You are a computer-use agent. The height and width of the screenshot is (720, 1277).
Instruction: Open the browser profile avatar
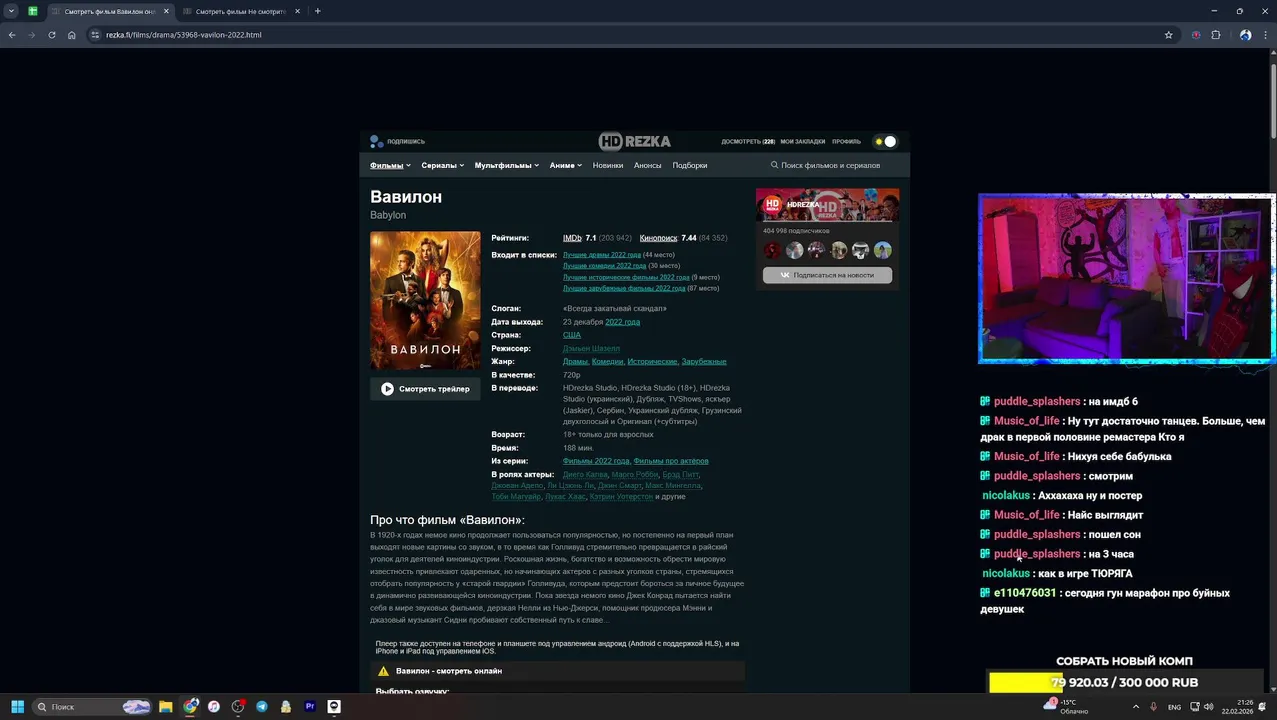point(1245,35)
